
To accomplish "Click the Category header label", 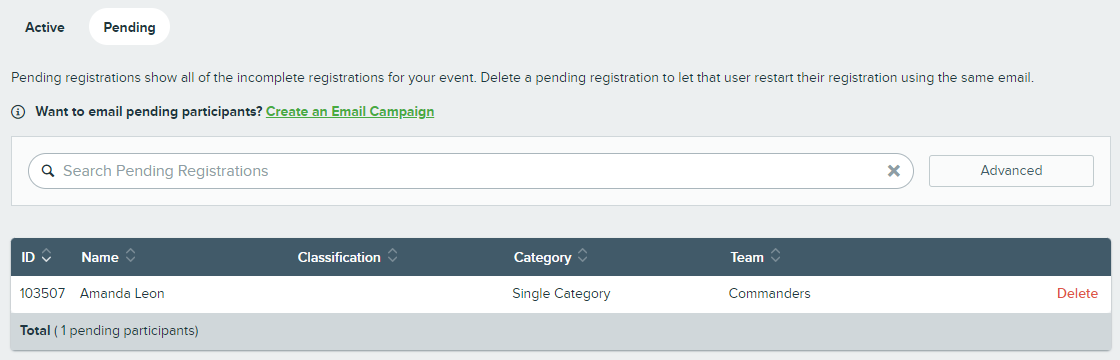I will tap(542, 257).
